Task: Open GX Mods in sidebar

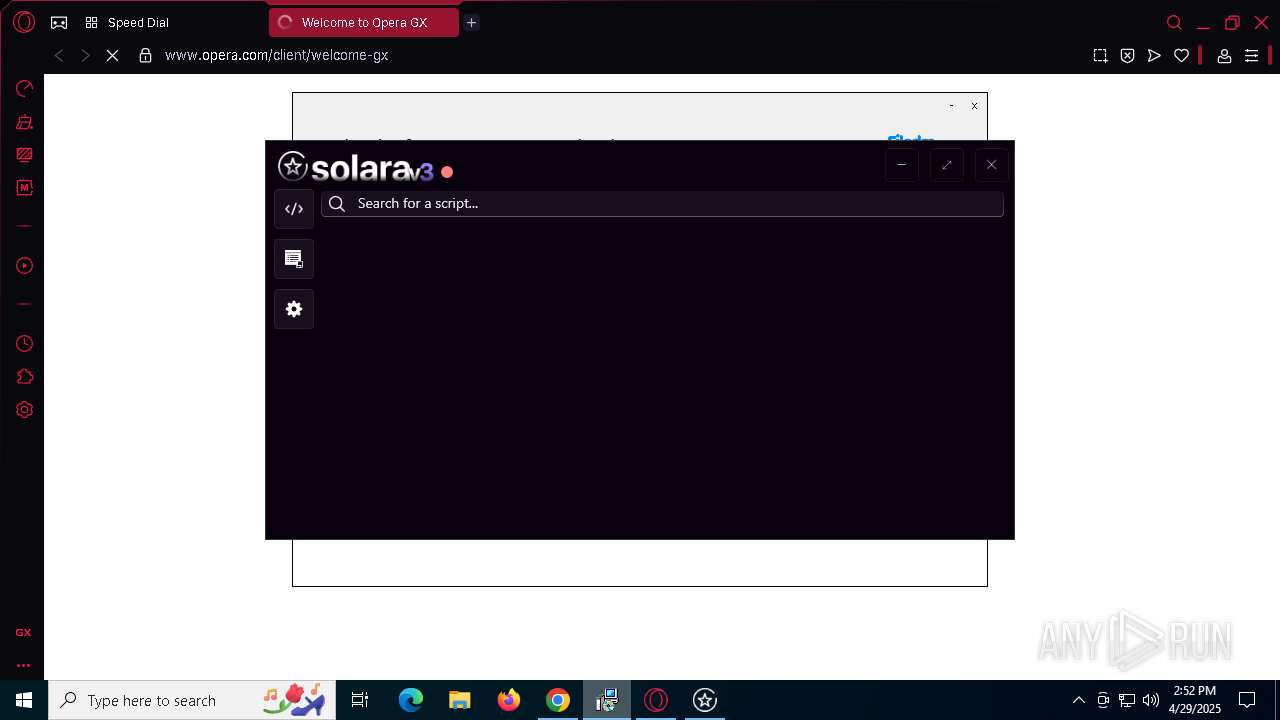Action: point(24,188)
